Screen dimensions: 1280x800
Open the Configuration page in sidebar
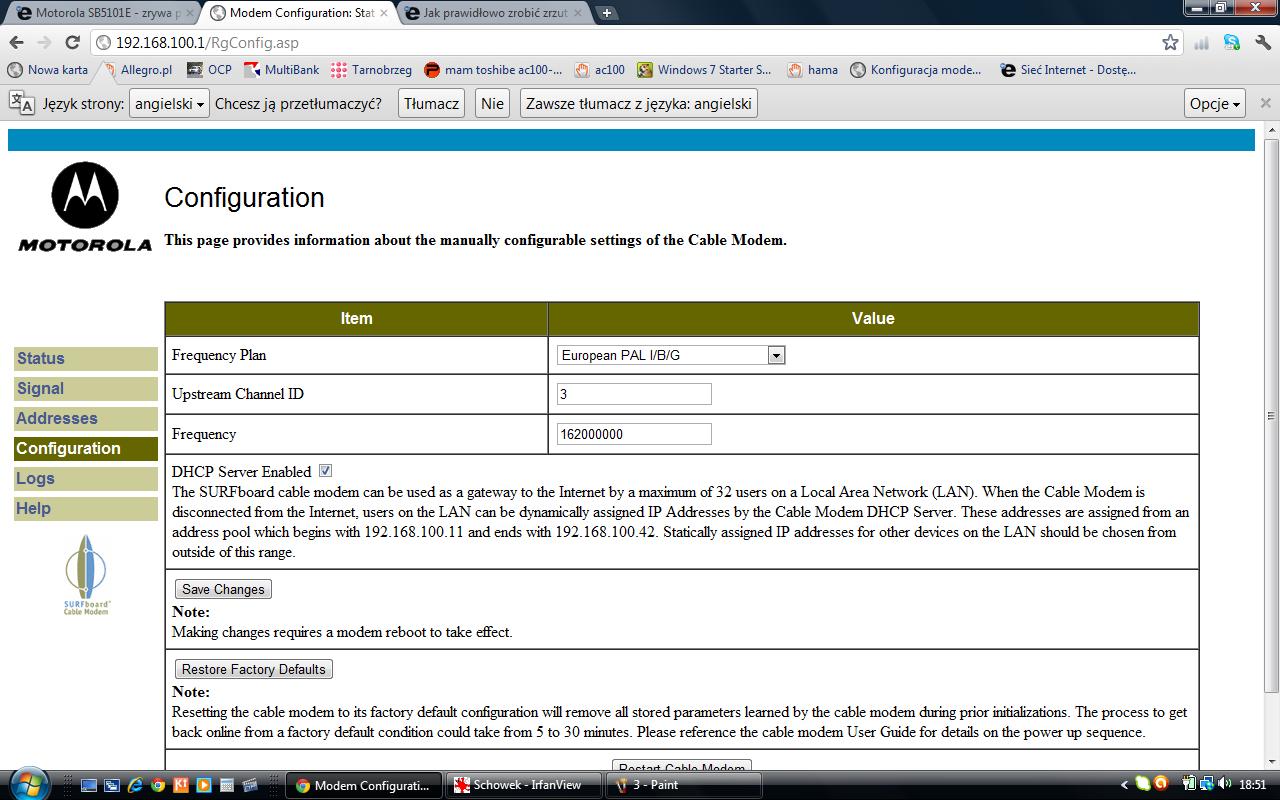[x=86, y=449]
